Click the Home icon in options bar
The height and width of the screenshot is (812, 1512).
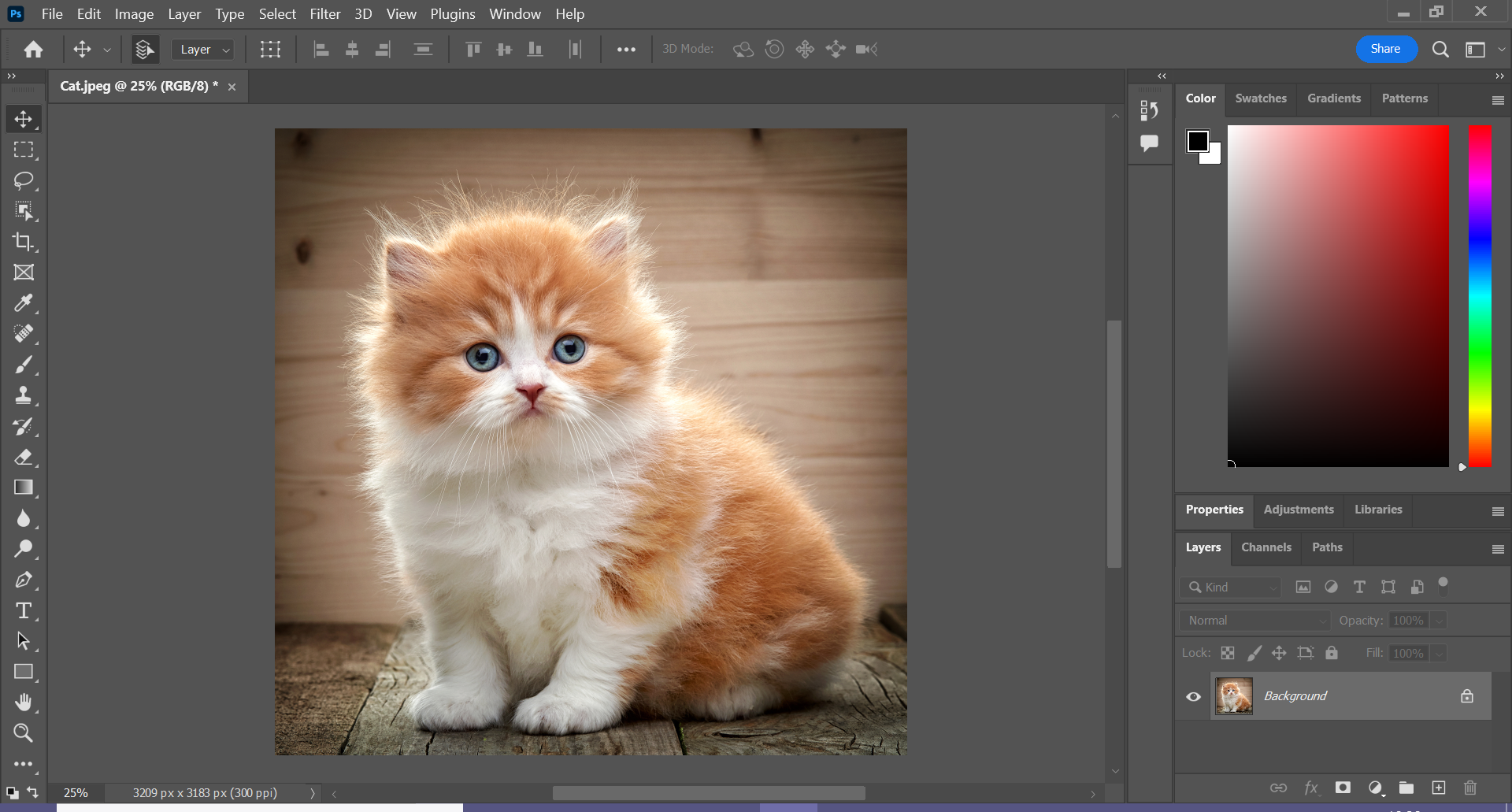coord(33,50)
